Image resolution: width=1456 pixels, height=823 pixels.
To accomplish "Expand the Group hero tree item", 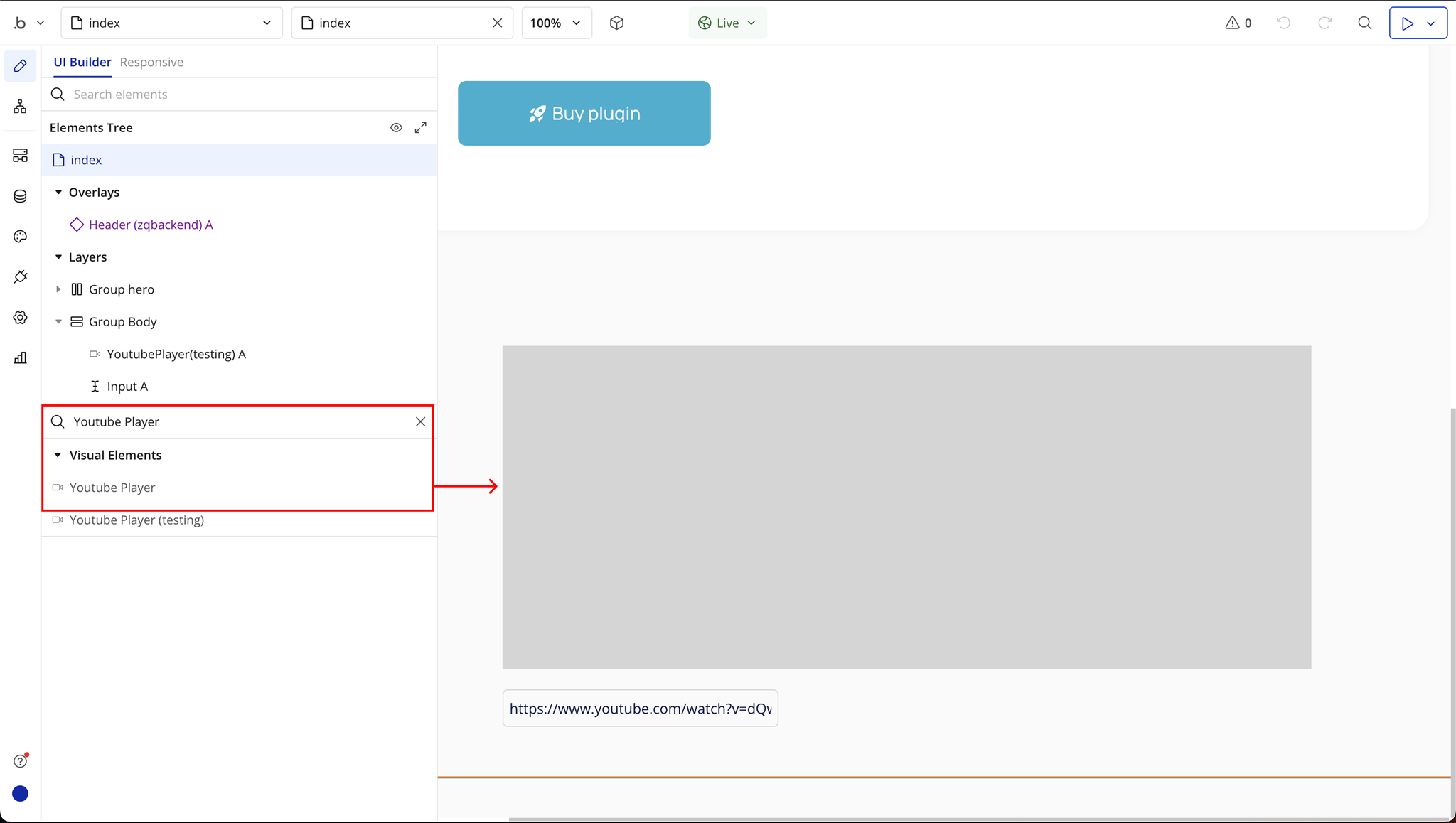I will [58, 289].
